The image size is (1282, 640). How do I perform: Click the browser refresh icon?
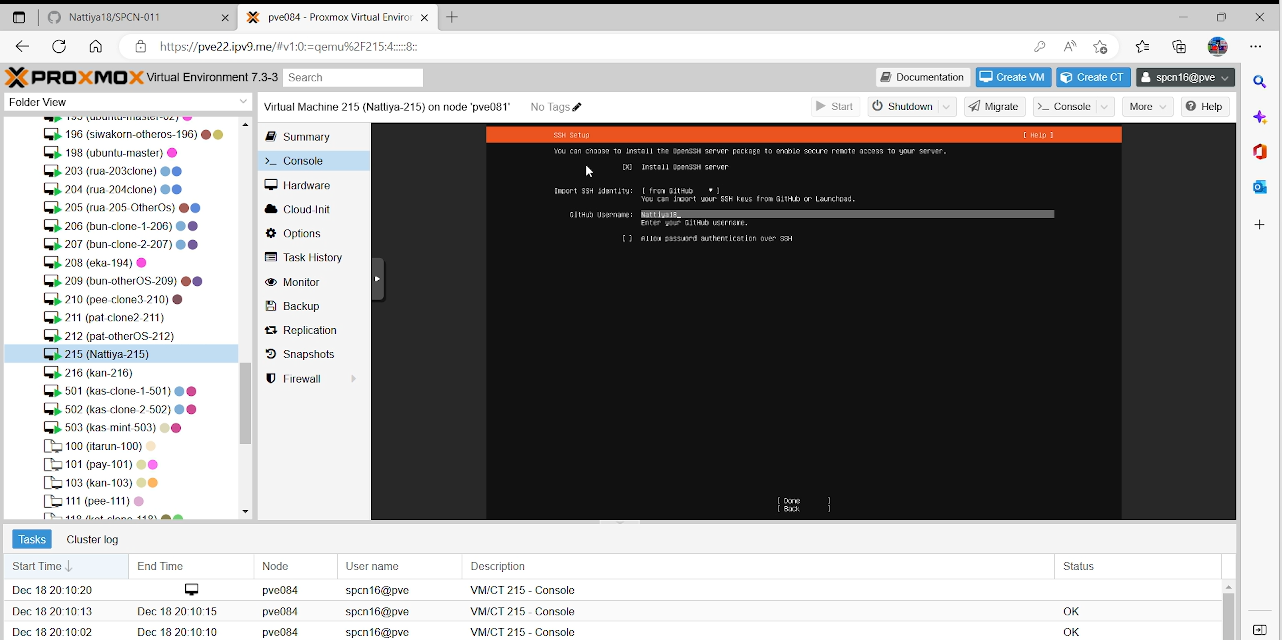click(59, 46)
